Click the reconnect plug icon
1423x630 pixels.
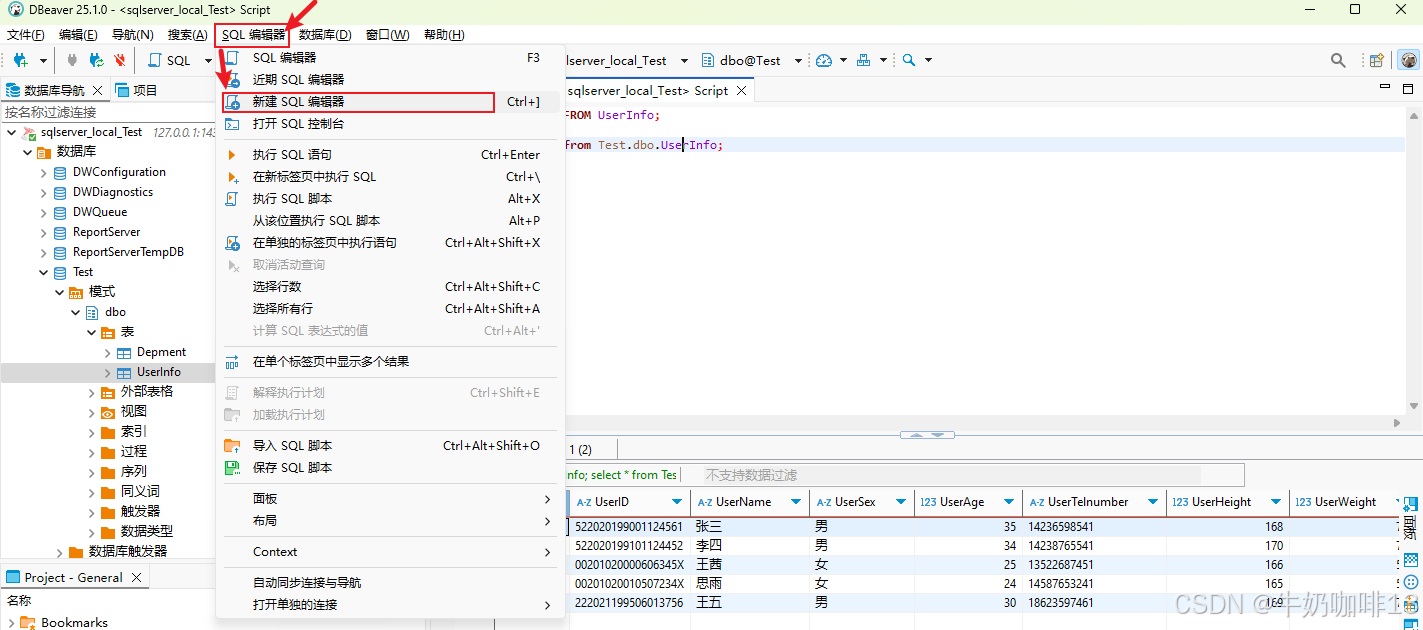tap(96, 61)
